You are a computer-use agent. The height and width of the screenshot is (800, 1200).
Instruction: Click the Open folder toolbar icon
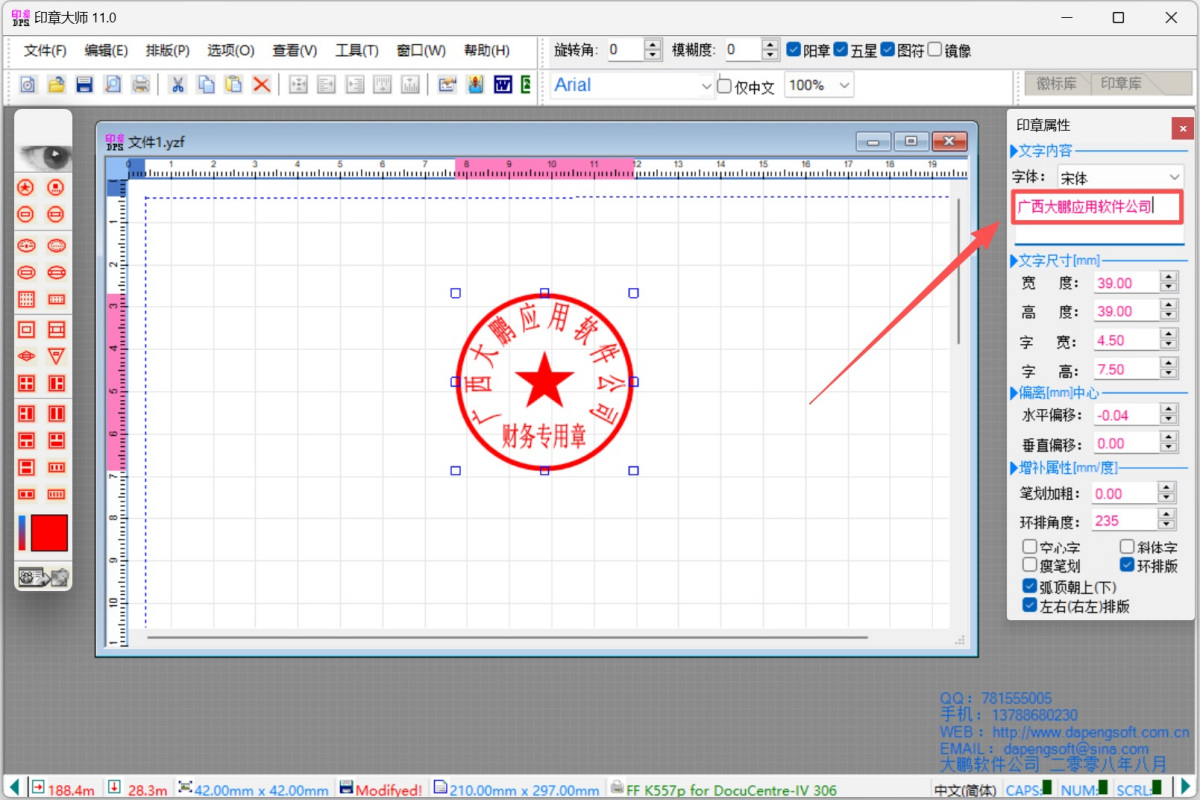point(57,85)
